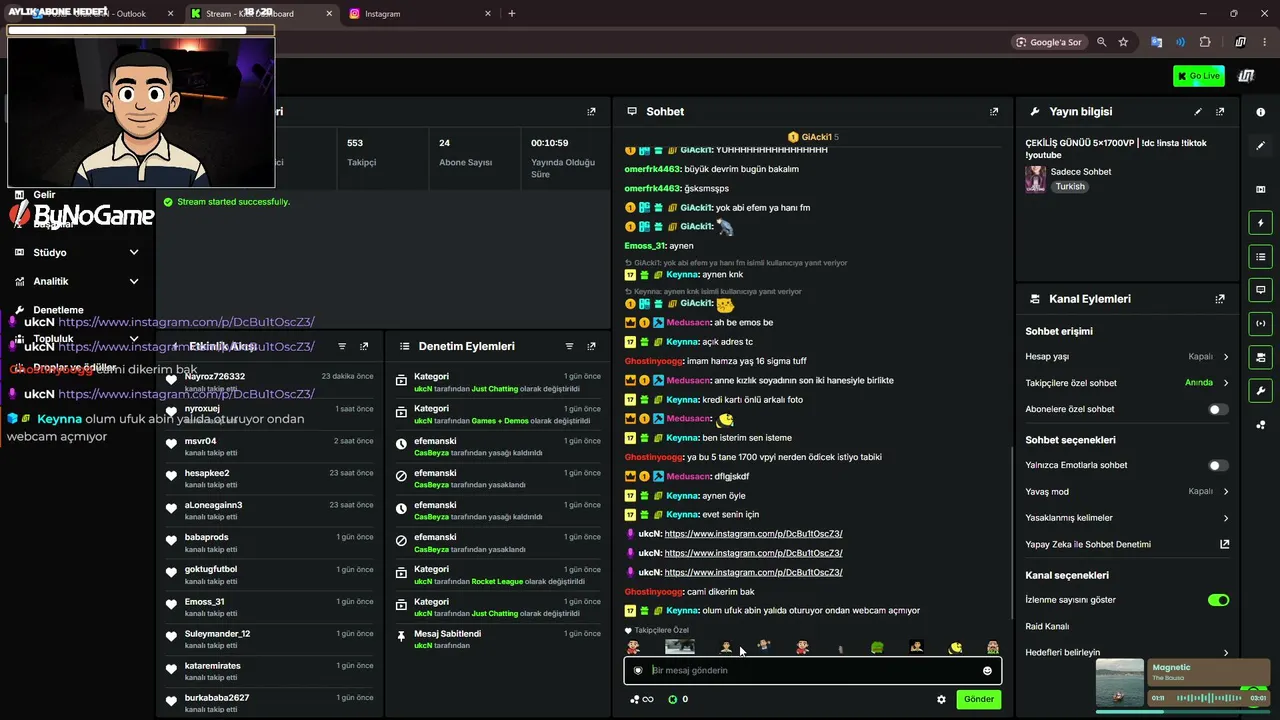The height and width of the screenshot is (720, 1280).
Task: Click the music track progress waveform
Action: 1207,698
